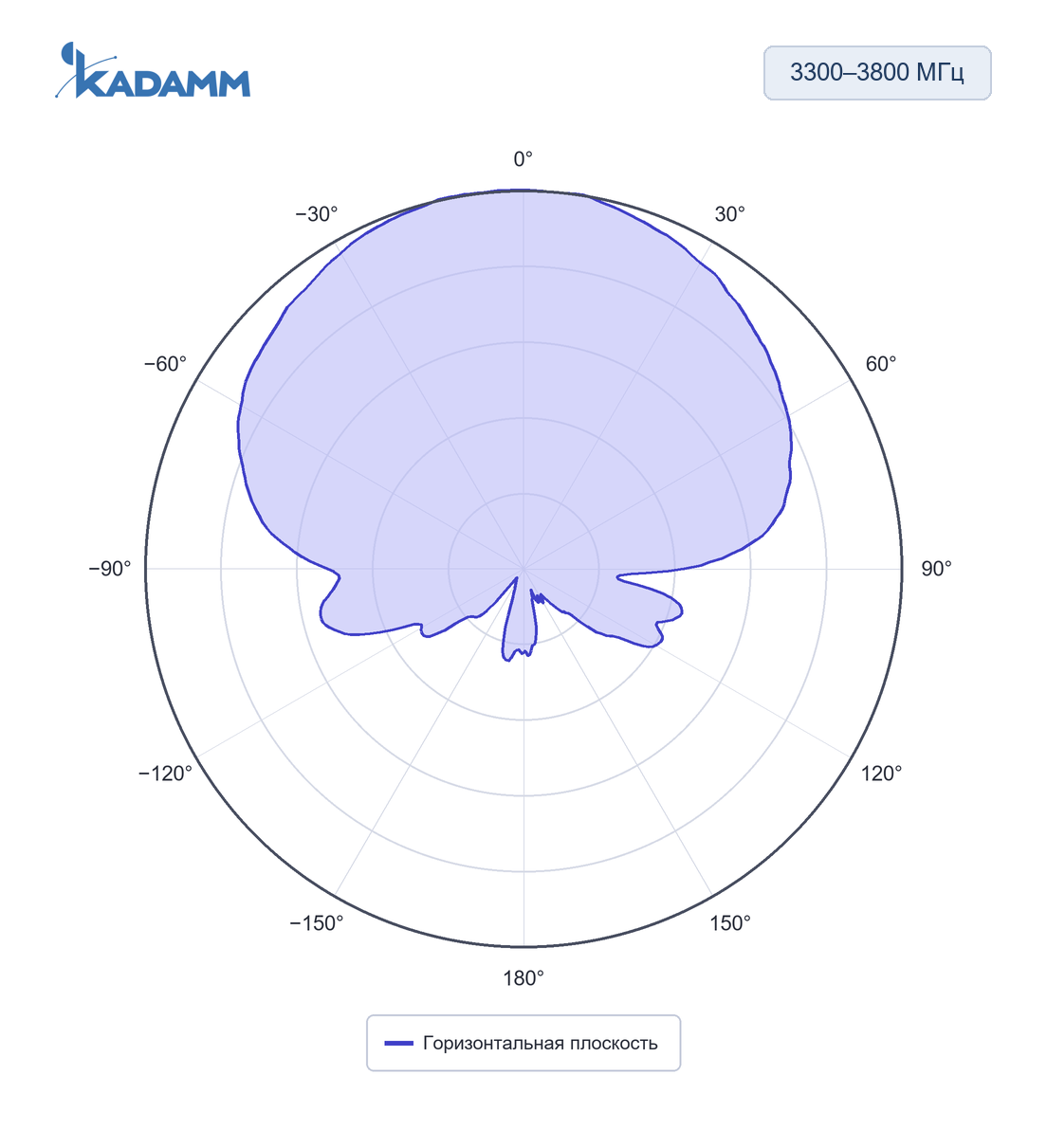
Task: Select the −120° angle label
Action: click(165, 774)
